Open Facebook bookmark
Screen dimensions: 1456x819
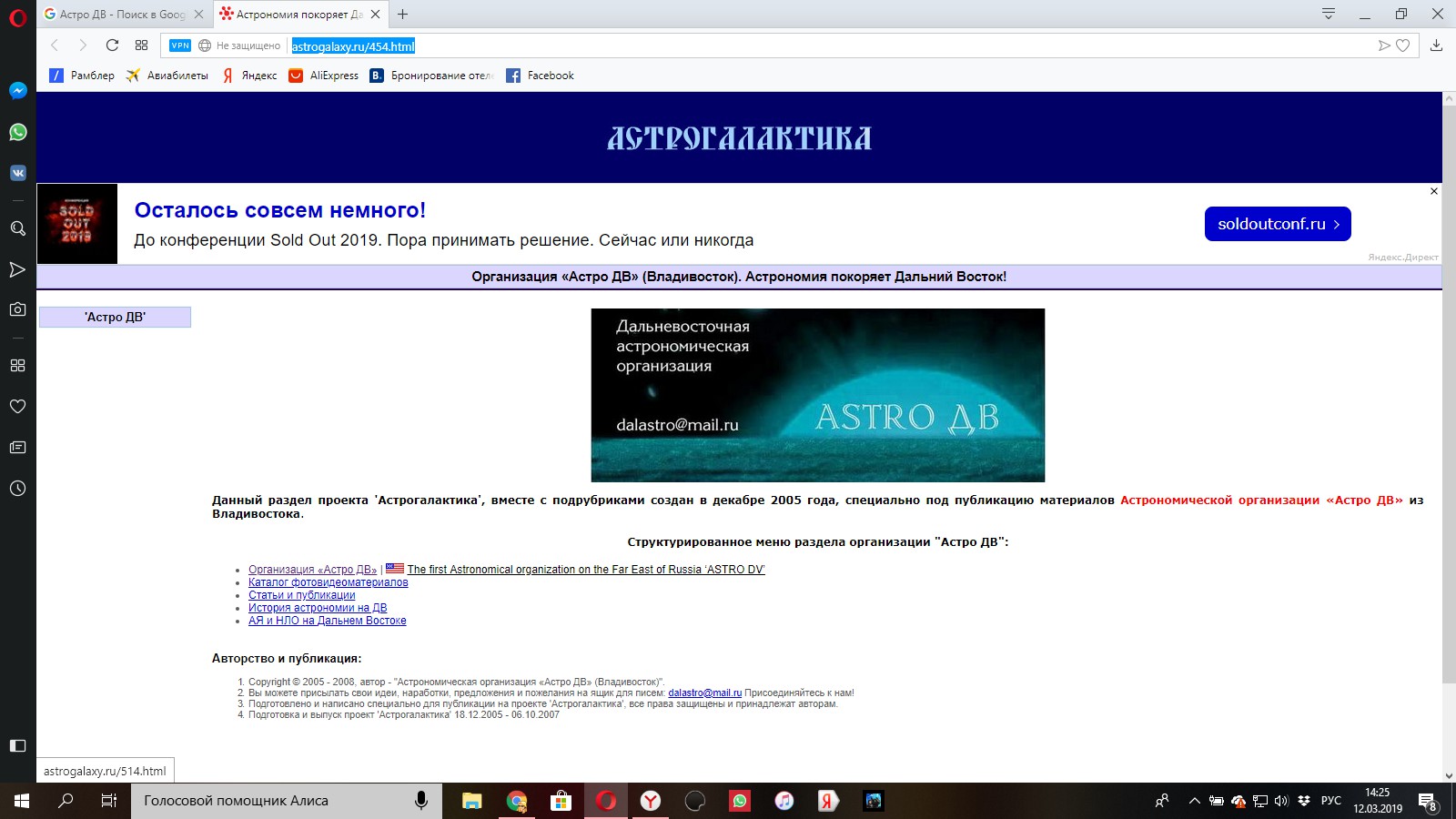coord(541,76)
